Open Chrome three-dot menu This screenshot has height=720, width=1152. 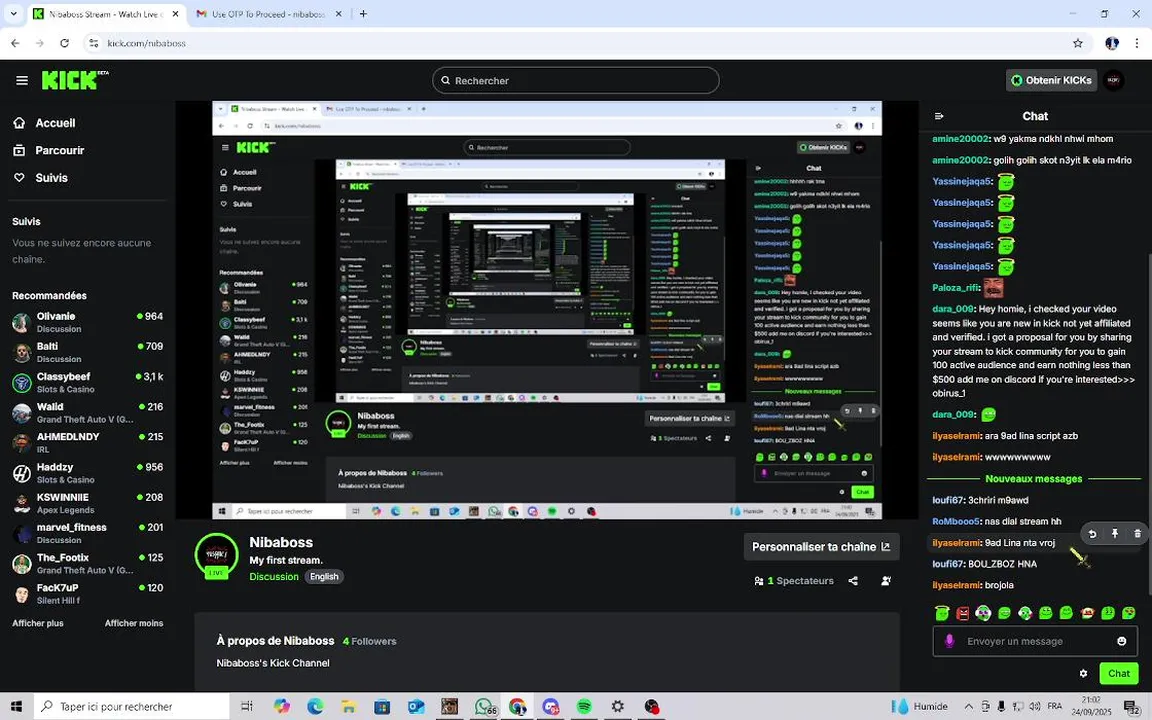click(x=1137, y=43)
